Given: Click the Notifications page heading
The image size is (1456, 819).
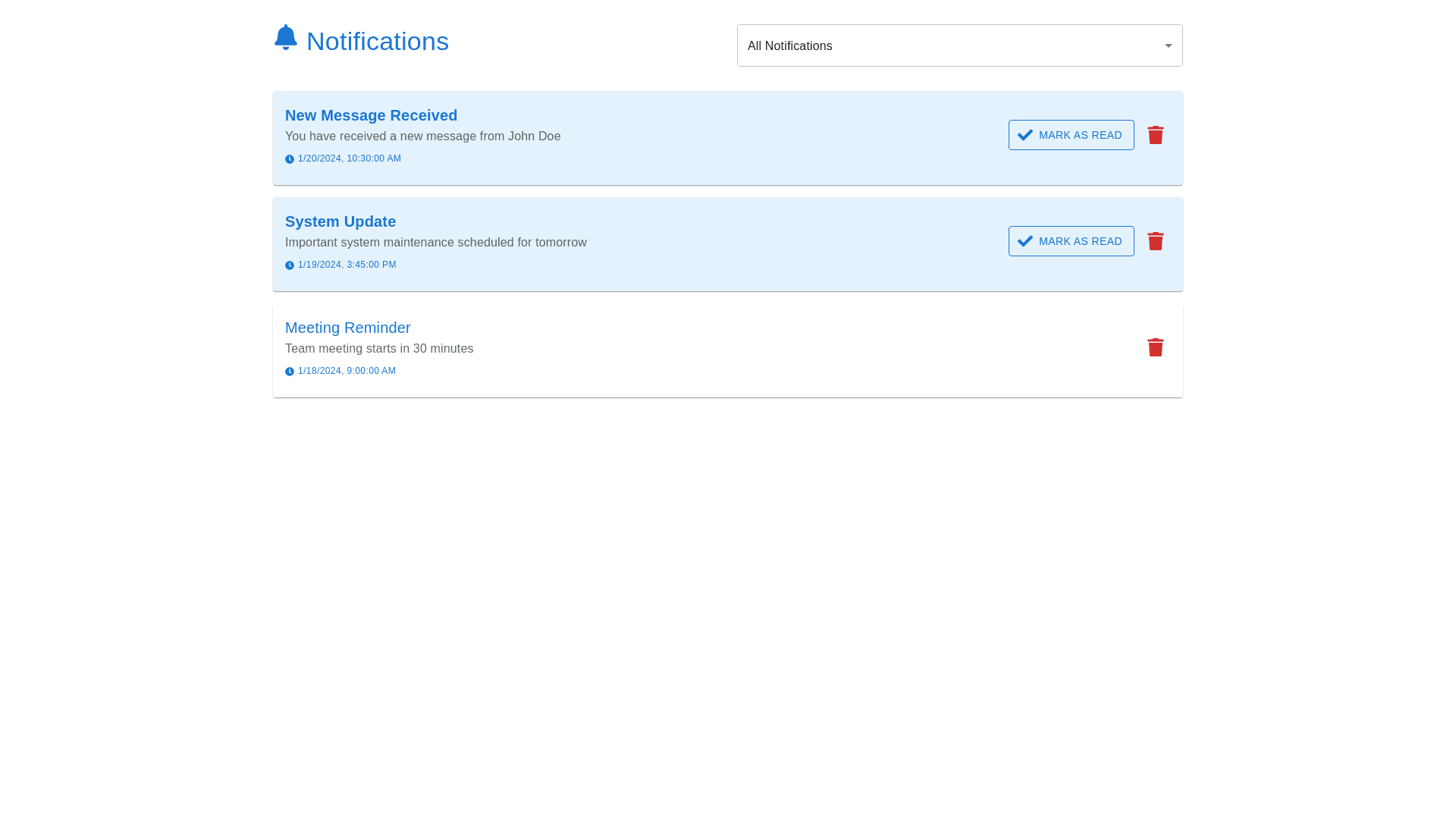Looking at the screenshot, I should [377, 42].
